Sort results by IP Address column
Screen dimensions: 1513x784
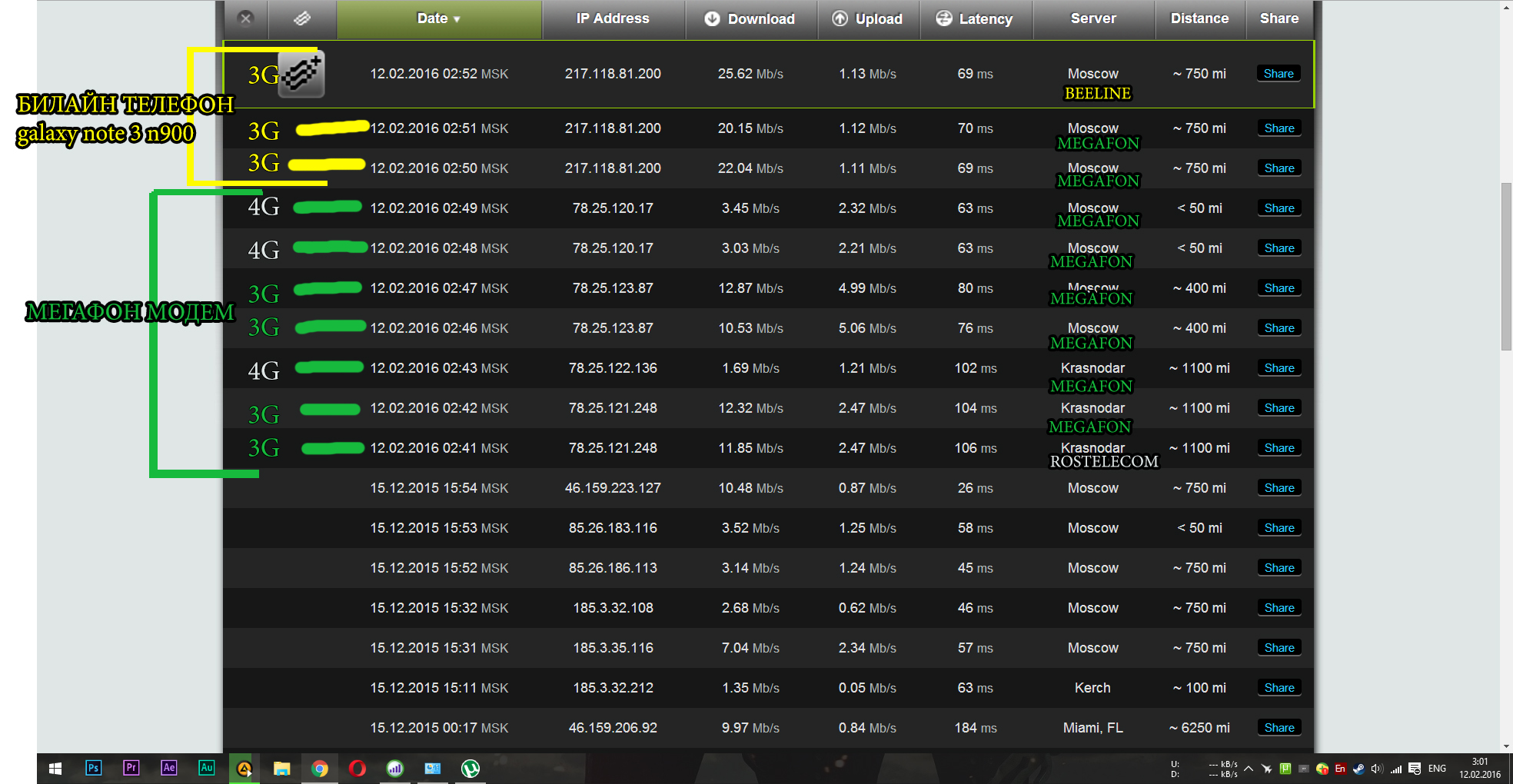click(x=613, y=18)
